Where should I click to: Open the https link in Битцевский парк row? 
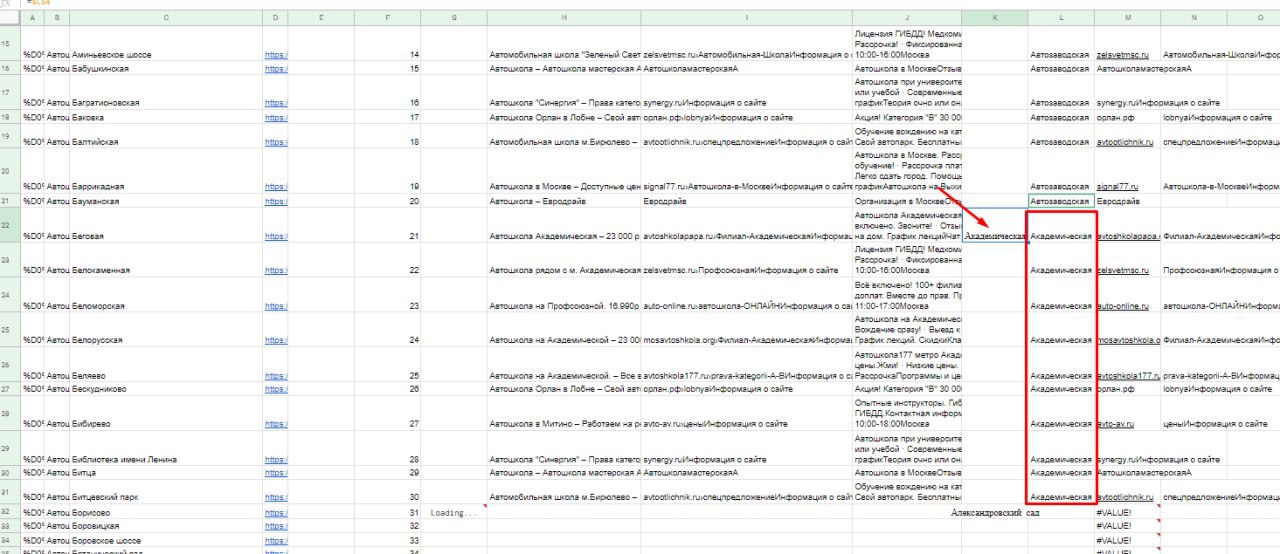(x=276, y=497)
